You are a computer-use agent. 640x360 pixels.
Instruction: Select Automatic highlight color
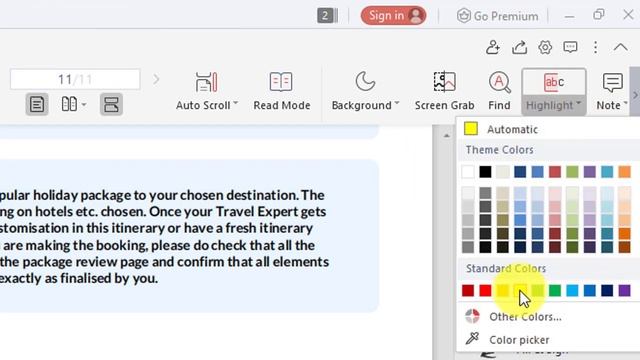click(x=548, y=129)
